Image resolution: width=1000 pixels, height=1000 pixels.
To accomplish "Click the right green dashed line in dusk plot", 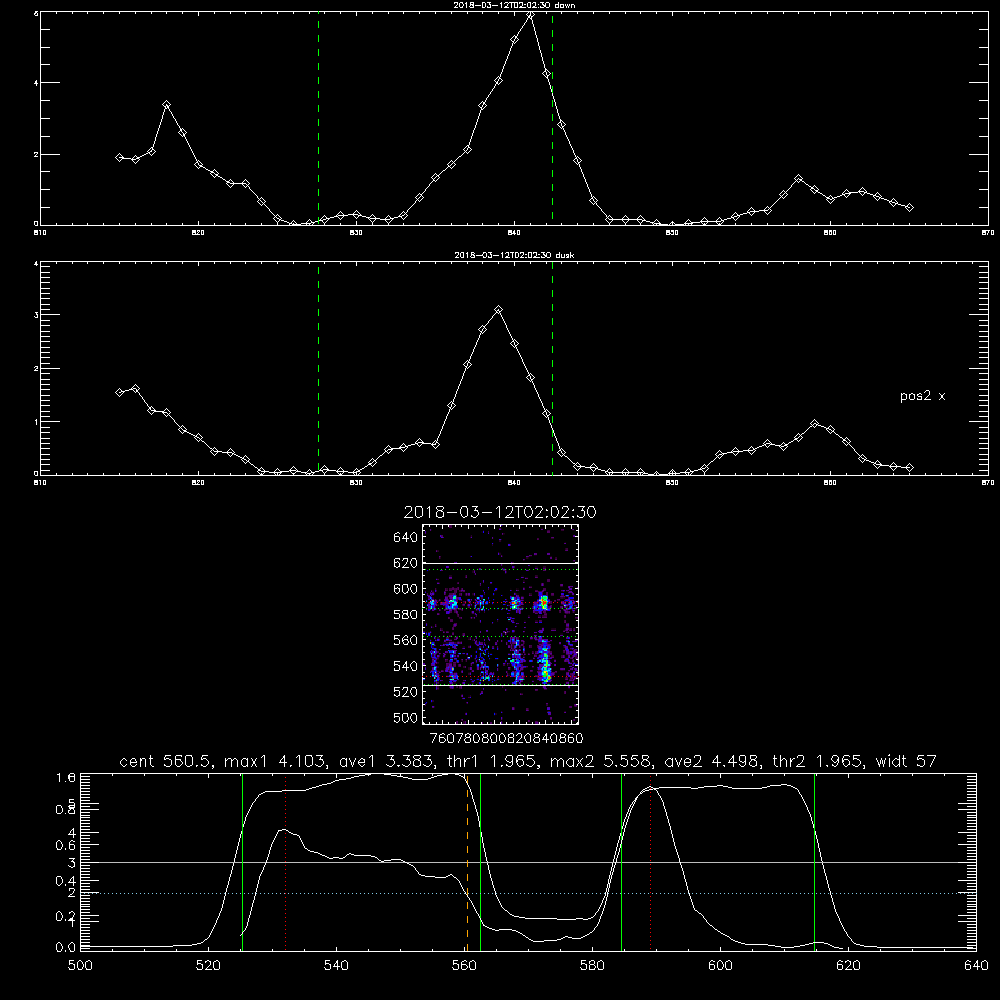I will (552, 368).
